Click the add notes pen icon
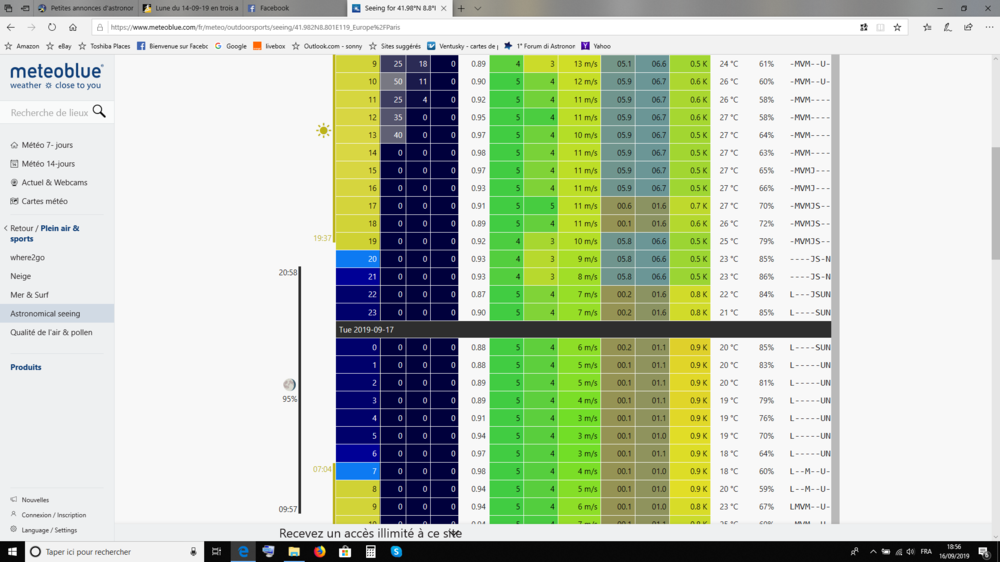The image size is (1000, 562). [948, 27]
